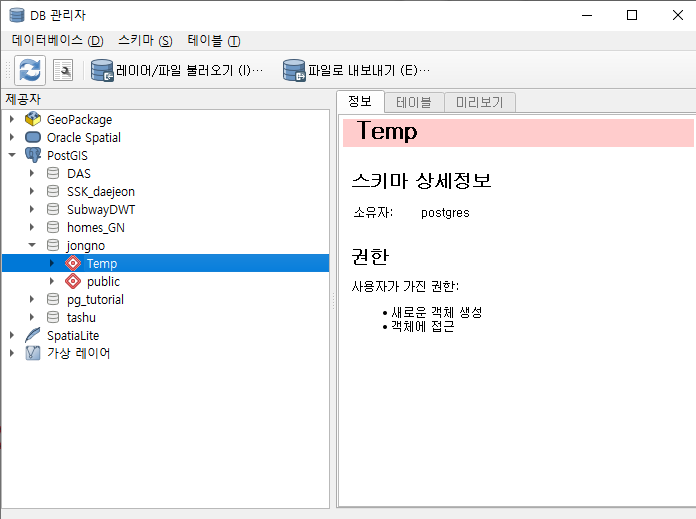The image size is (696, 519).
Task: Select the Oracle Spatial tree item
Action: coord(84,138)
